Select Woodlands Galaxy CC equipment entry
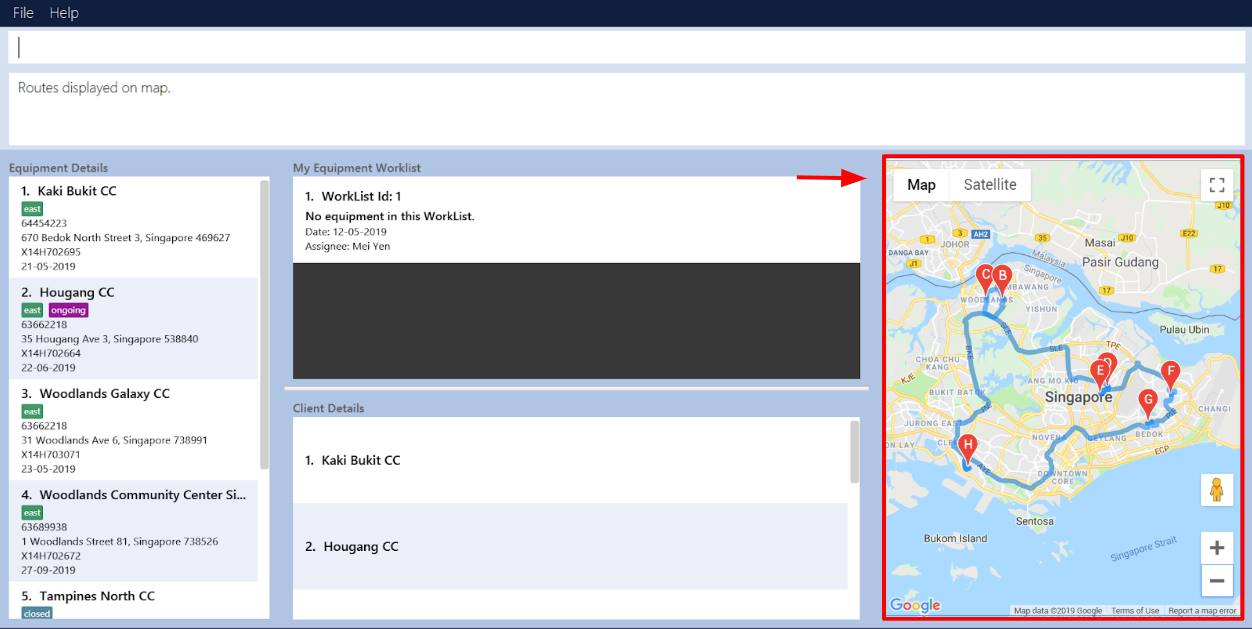 134,429
